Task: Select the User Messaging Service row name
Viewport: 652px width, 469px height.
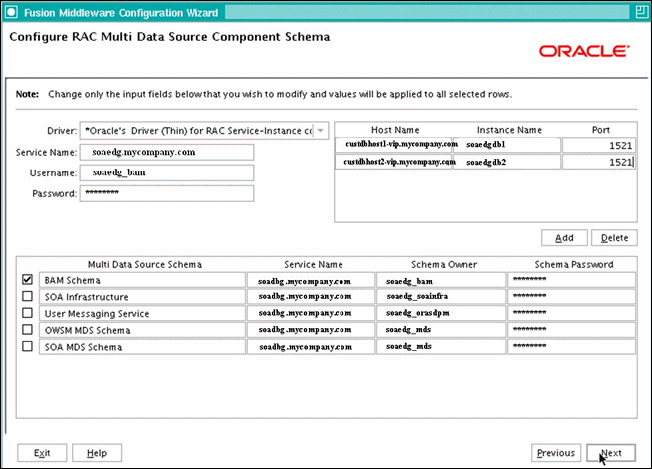Action: point(142,313)
